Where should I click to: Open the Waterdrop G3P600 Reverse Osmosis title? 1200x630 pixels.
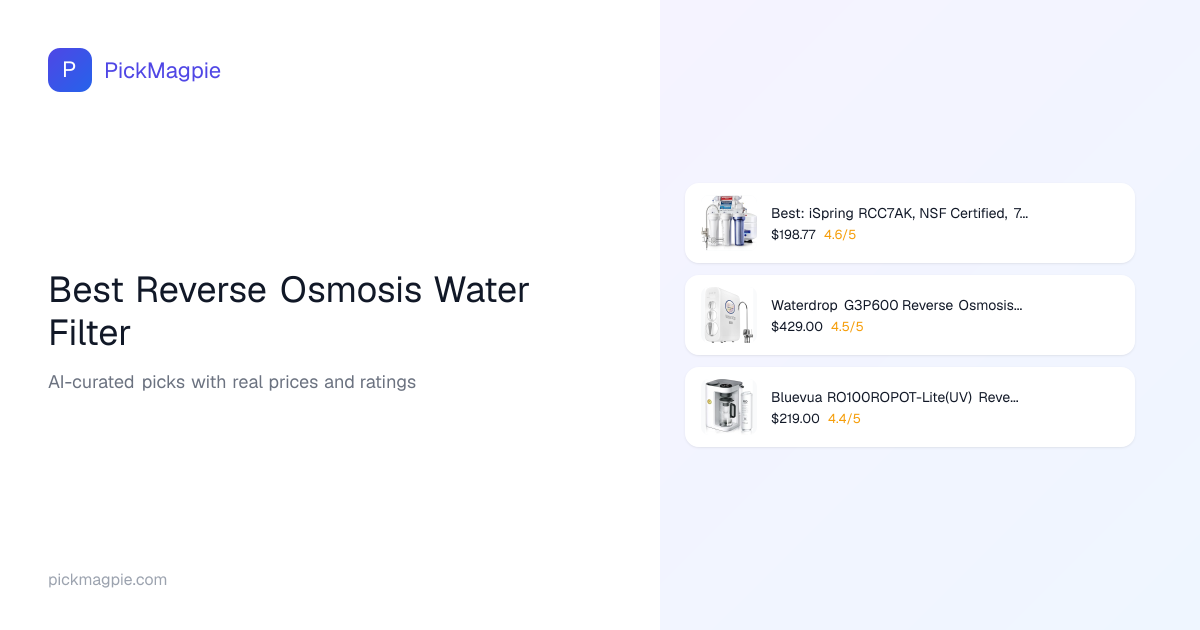[896, 305]
